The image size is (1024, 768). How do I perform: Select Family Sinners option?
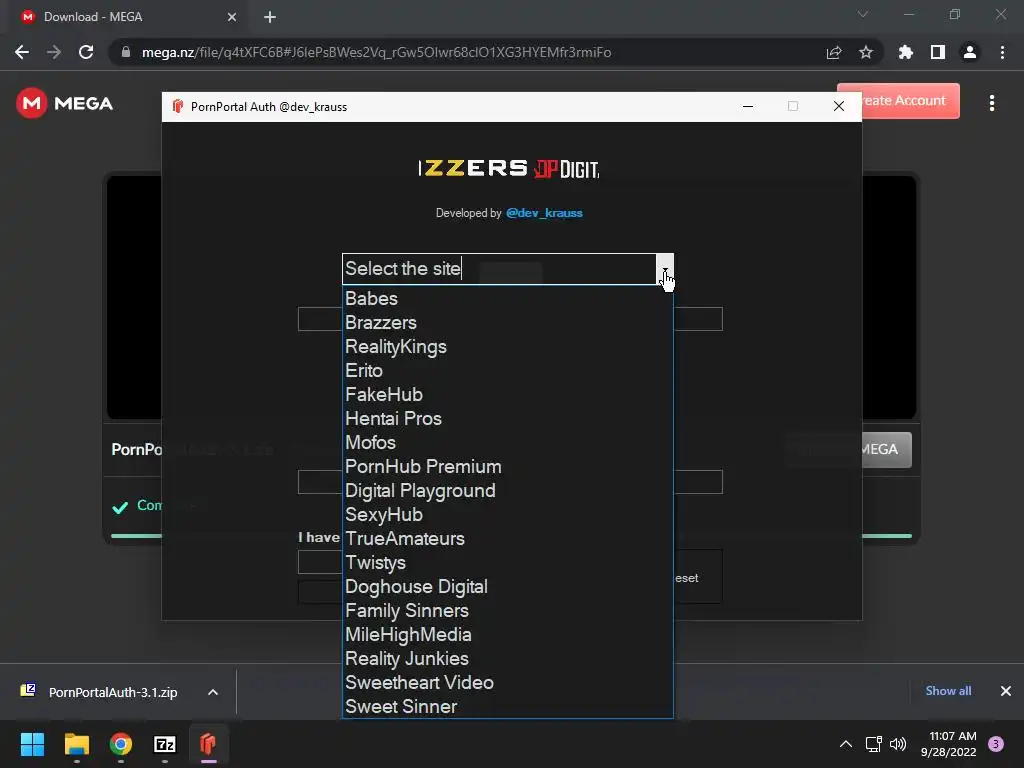tap(507, 611)
